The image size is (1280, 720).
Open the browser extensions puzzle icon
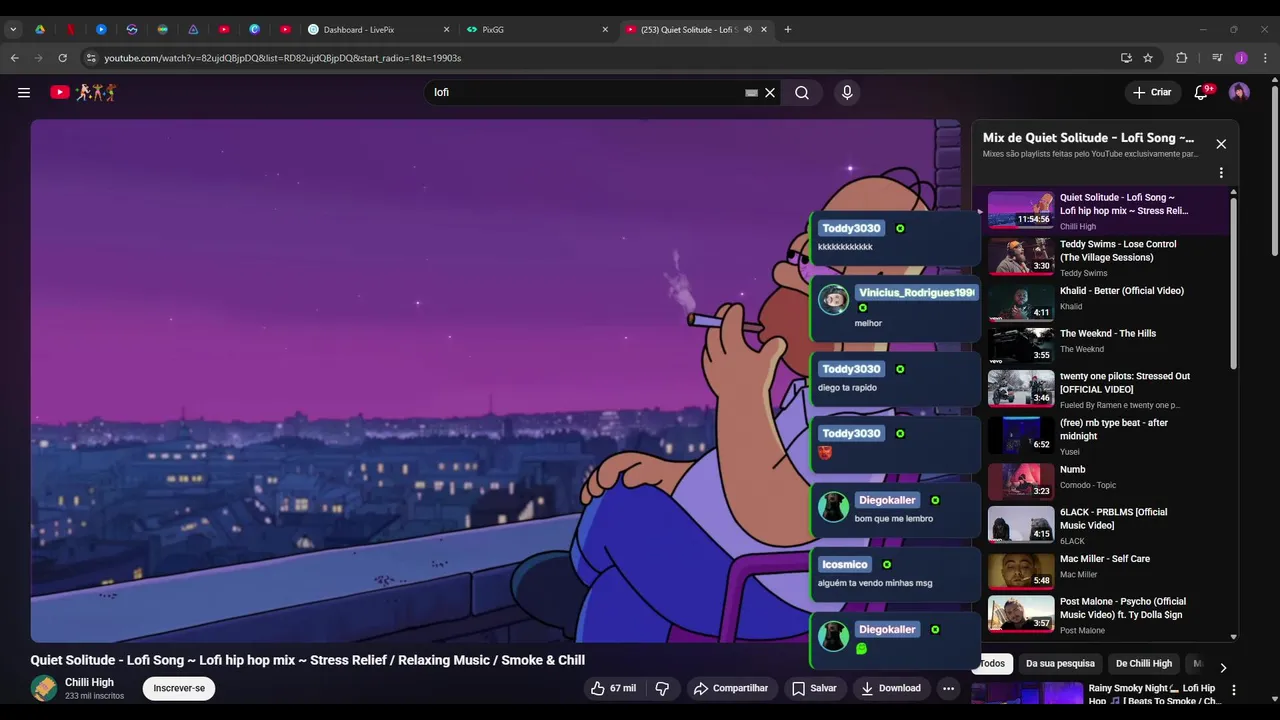point(1181,58)
